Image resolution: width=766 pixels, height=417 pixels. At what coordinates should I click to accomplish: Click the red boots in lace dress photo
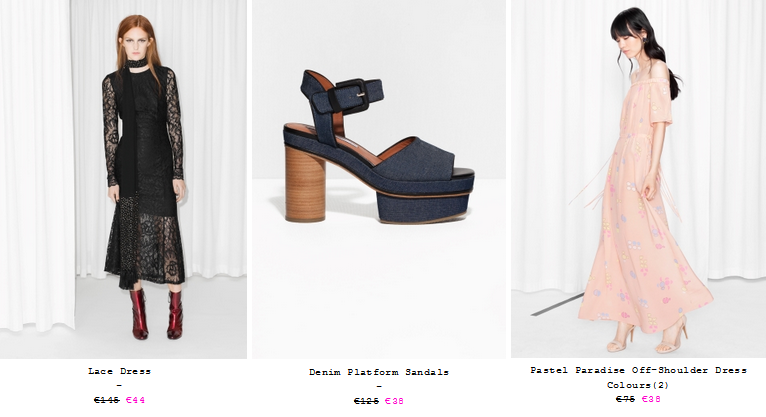(156, 313)
